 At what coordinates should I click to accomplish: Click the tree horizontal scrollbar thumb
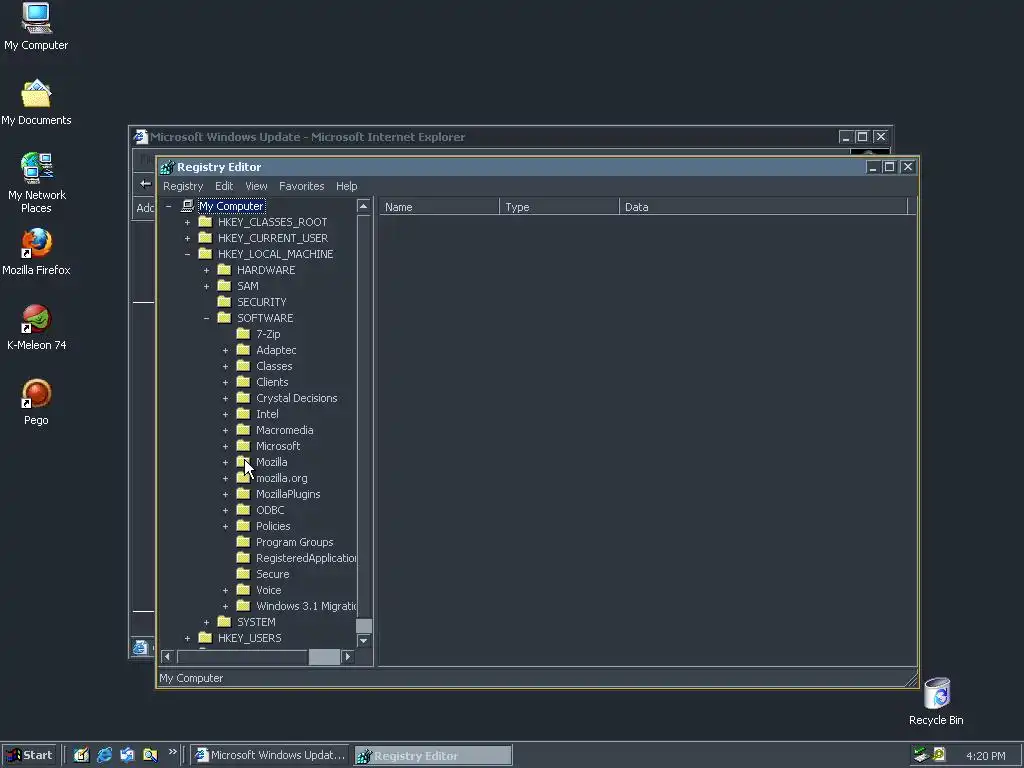(x=324, y=656)
